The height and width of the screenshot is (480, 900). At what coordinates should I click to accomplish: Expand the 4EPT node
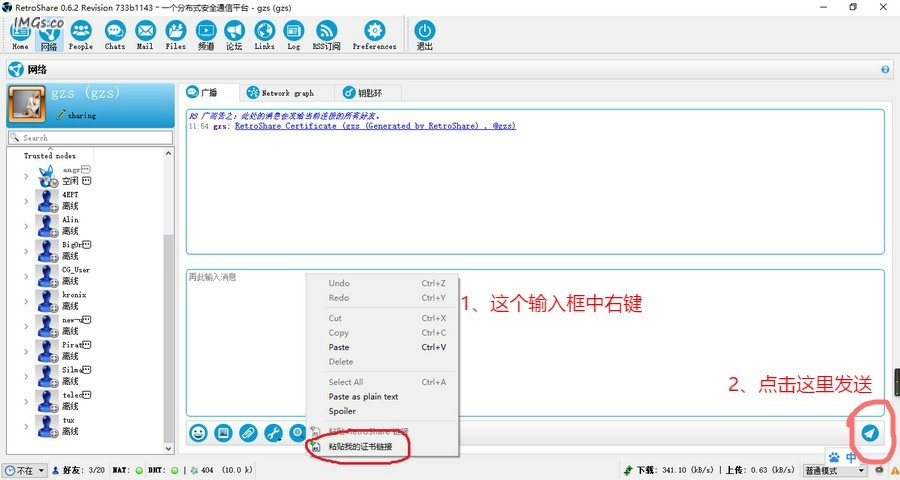point(26,201)
